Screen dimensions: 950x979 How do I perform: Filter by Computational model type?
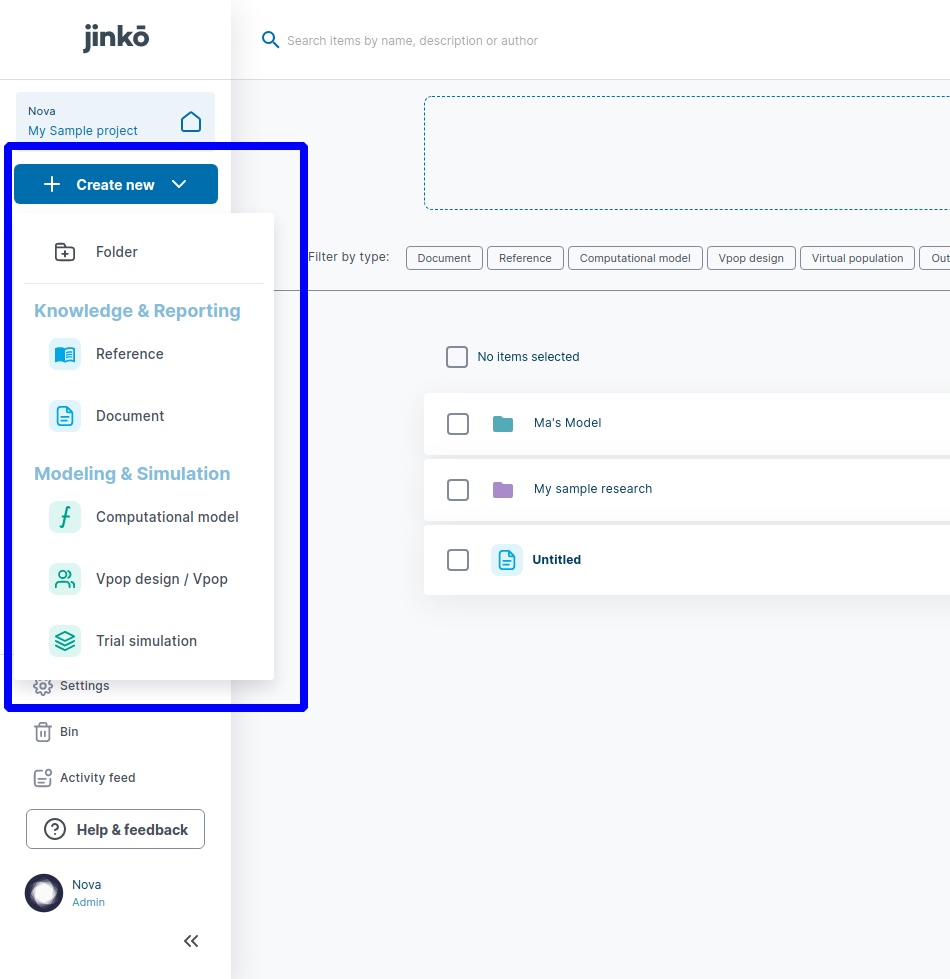[x=635, y=258]
